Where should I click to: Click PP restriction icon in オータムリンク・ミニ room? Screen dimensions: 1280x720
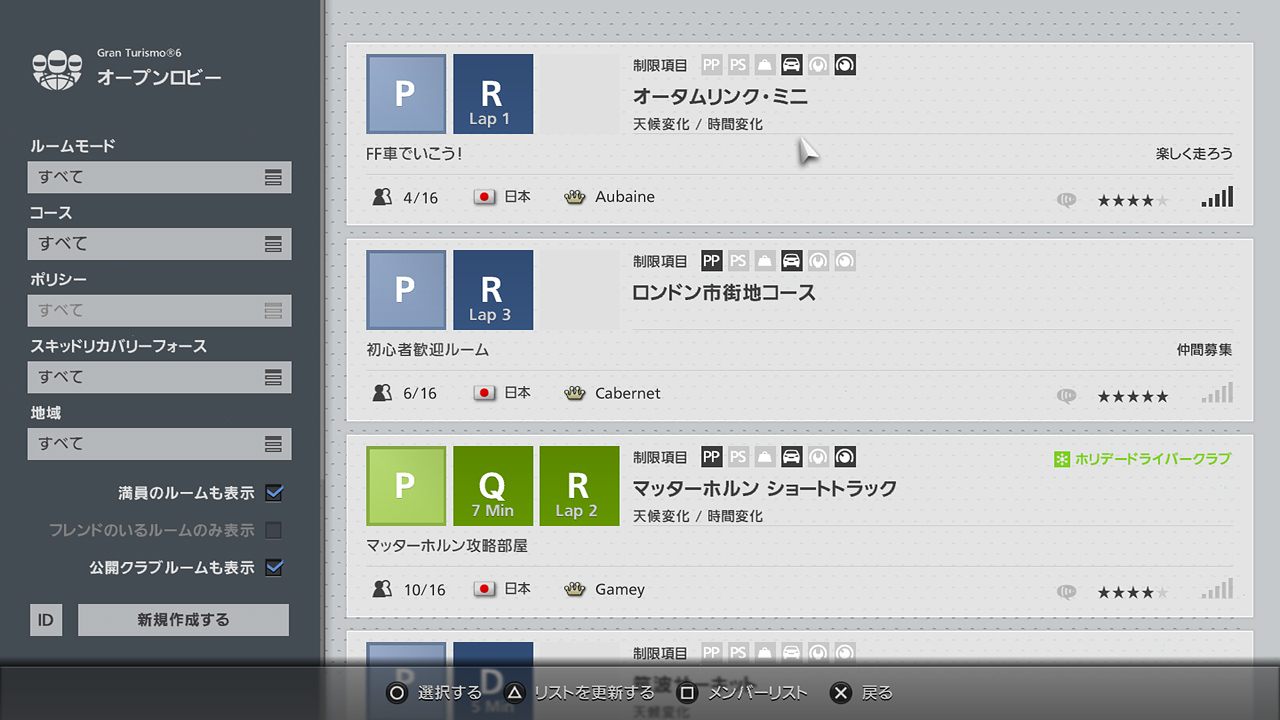(712, 65)
